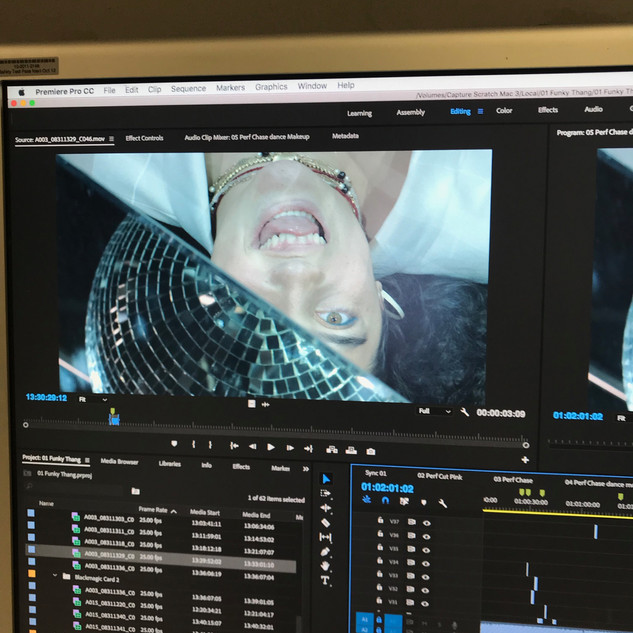Play the source clip
Screen dimensions: 633x633
click(x=271, y=447)
